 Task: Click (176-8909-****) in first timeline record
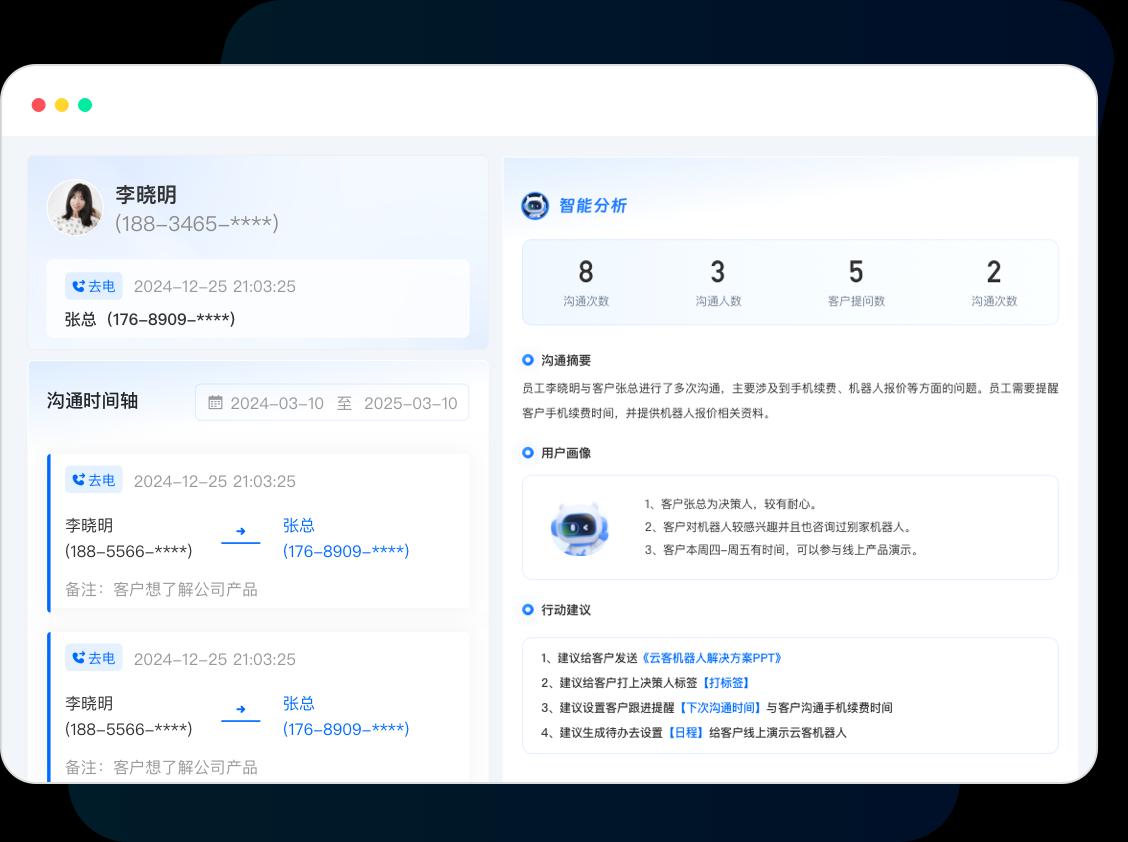tap(346, 551)
